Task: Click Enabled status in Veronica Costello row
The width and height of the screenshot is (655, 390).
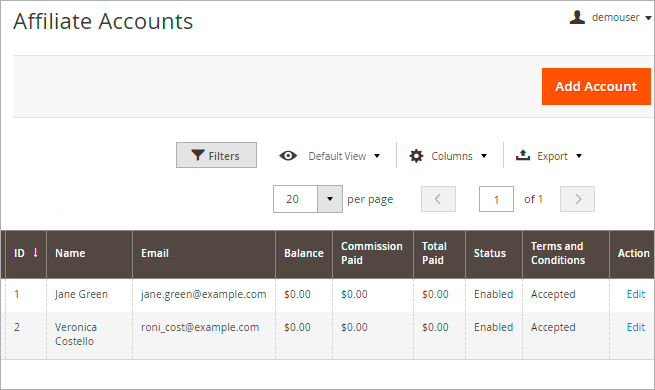Action: click(493, 327)
